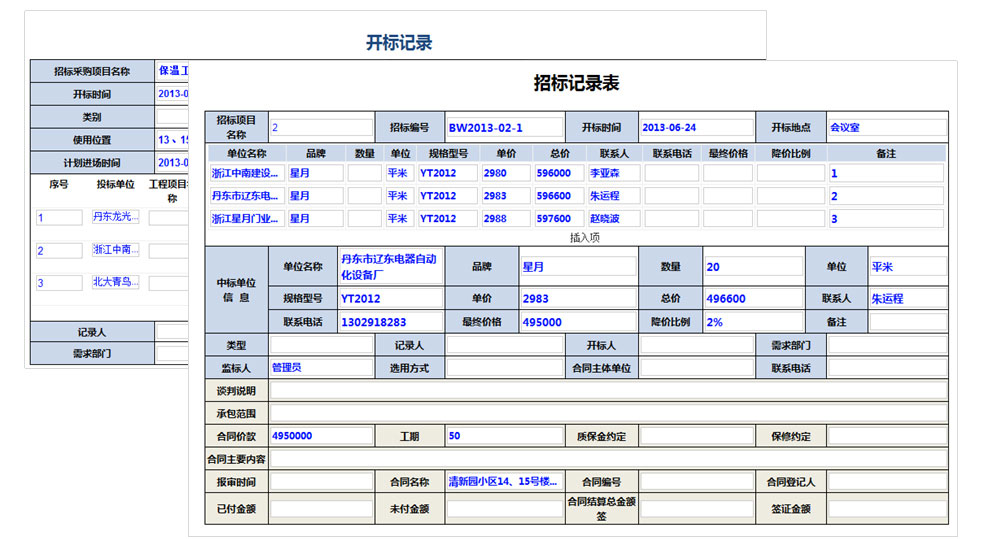Click the 插入项 link below the bidder table
The height and width of the screenshot is (539, 1005).
click(585, 238)
